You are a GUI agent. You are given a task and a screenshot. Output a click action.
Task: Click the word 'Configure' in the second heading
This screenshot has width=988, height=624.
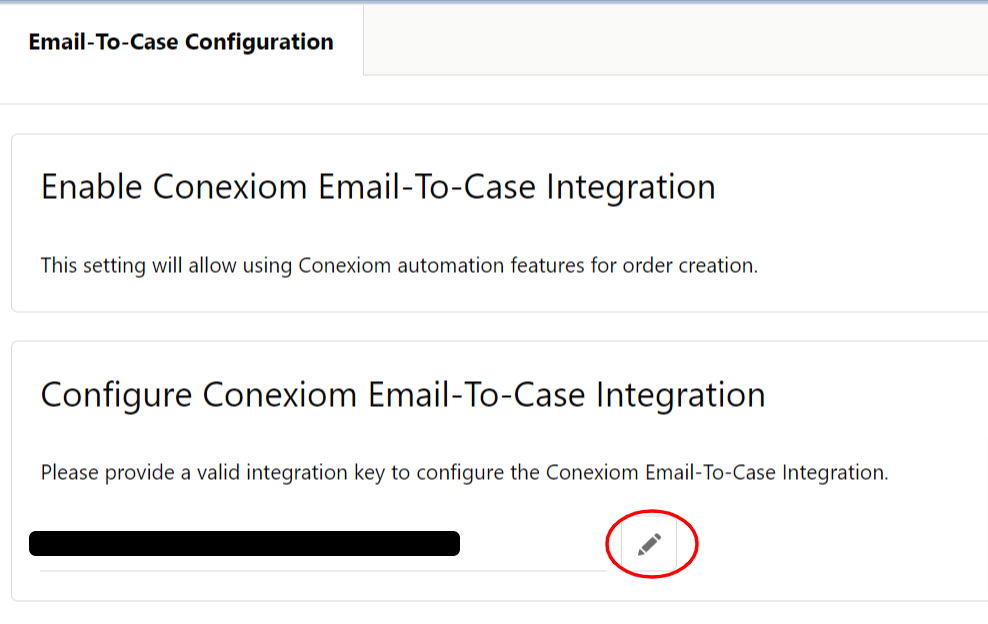(115, 394)
